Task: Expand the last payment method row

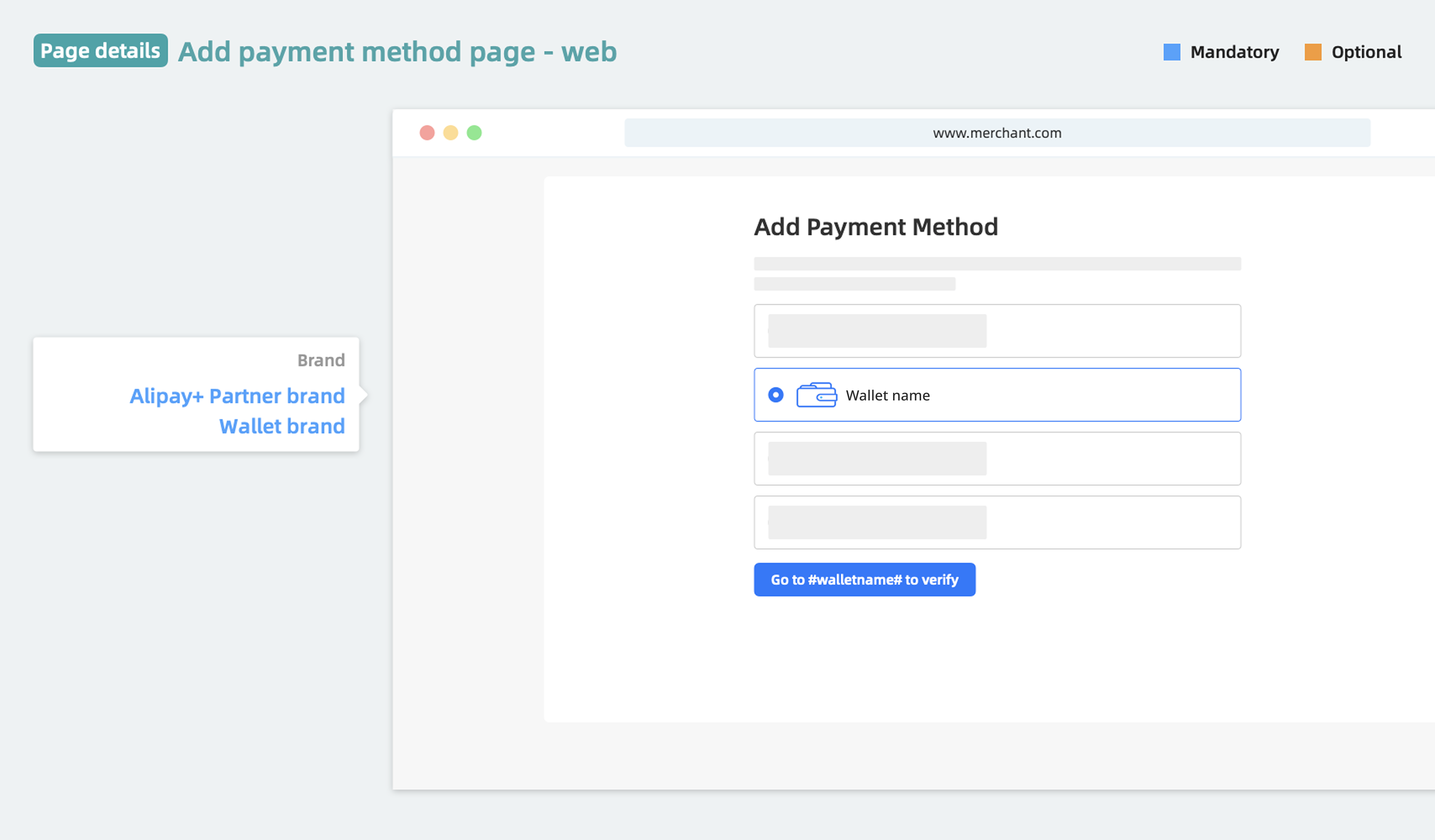Action: [x=997, y=521]
